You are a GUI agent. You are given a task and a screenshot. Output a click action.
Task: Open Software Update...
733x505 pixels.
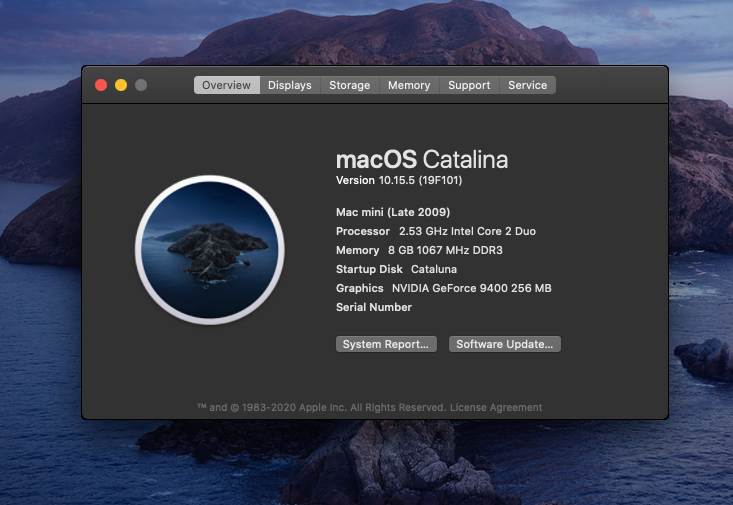pos(505,344)
